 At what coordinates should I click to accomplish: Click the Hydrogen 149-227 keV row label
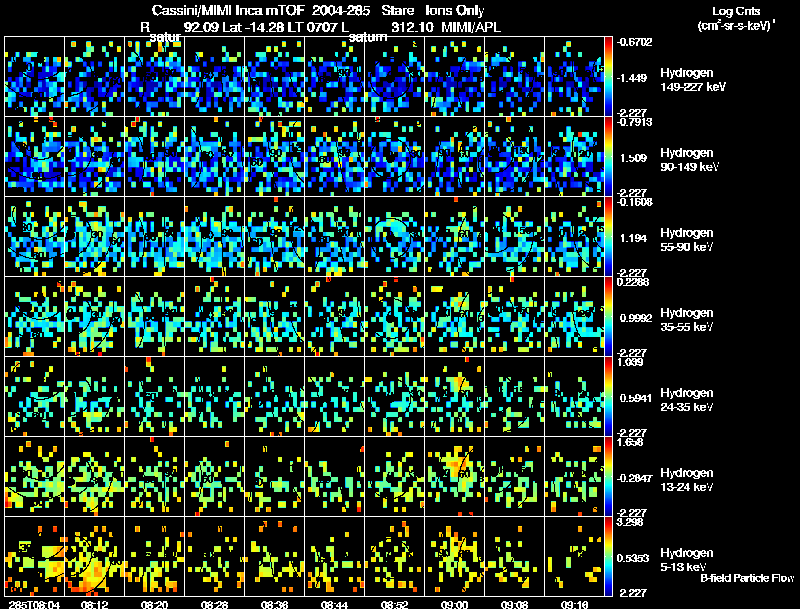pyautogui.click(x=693, y=80)
